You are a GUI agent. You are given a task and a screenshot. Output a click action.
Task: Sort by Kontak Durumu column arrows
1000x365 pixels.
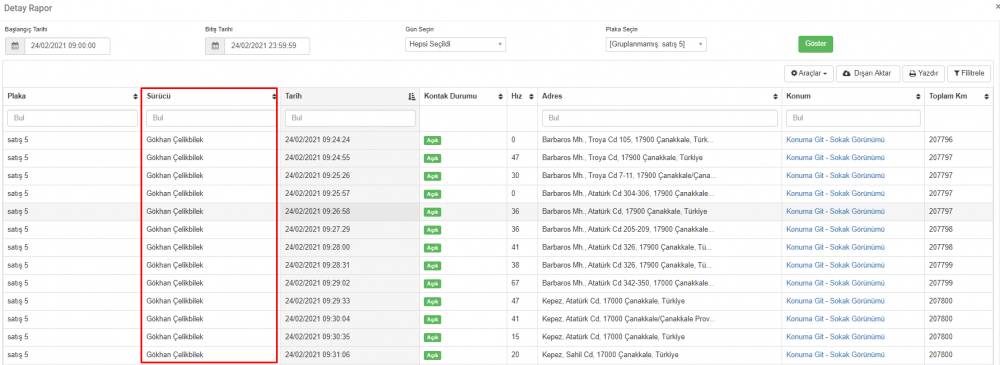point(501,96)
